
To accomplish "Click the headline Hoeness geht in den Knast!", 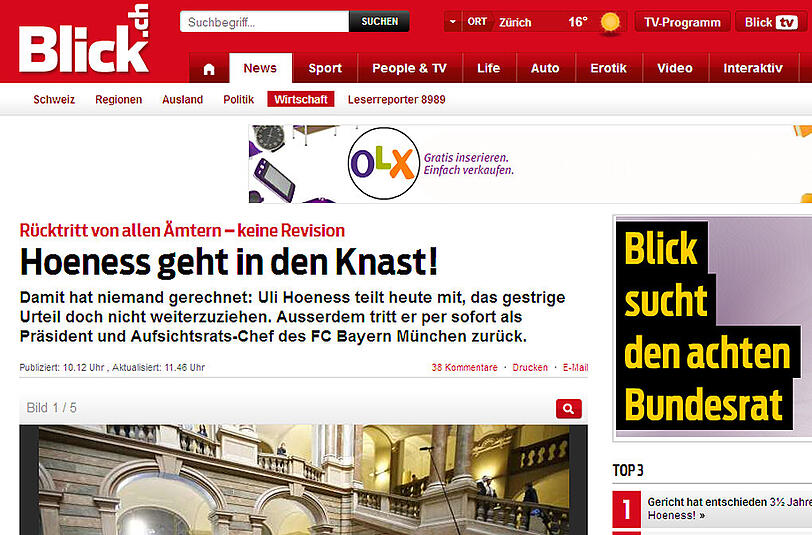I will point(229,262).
